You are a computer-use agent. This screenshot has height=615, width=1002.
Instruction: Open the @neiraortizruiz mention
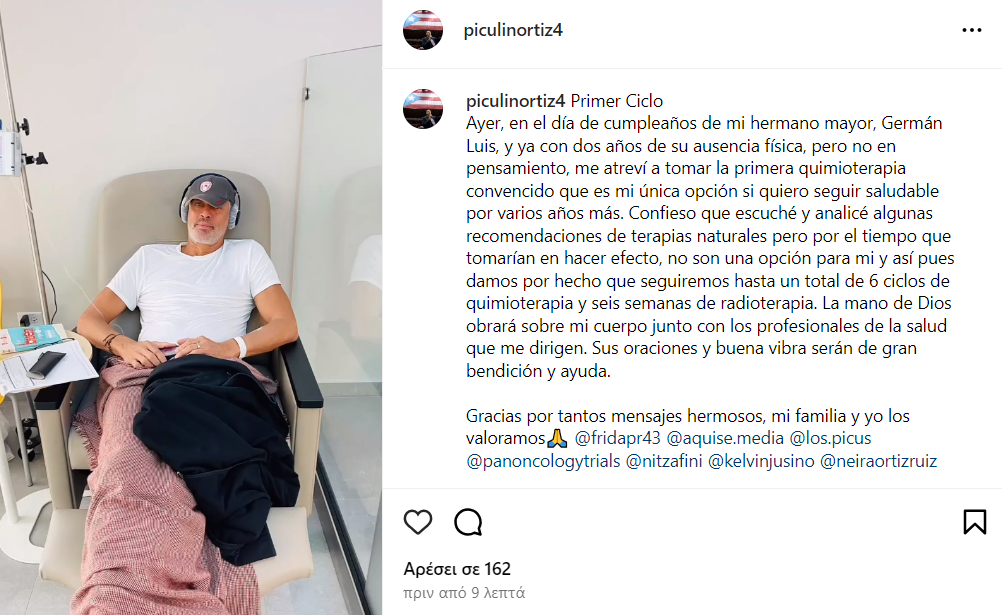(878, 461)
